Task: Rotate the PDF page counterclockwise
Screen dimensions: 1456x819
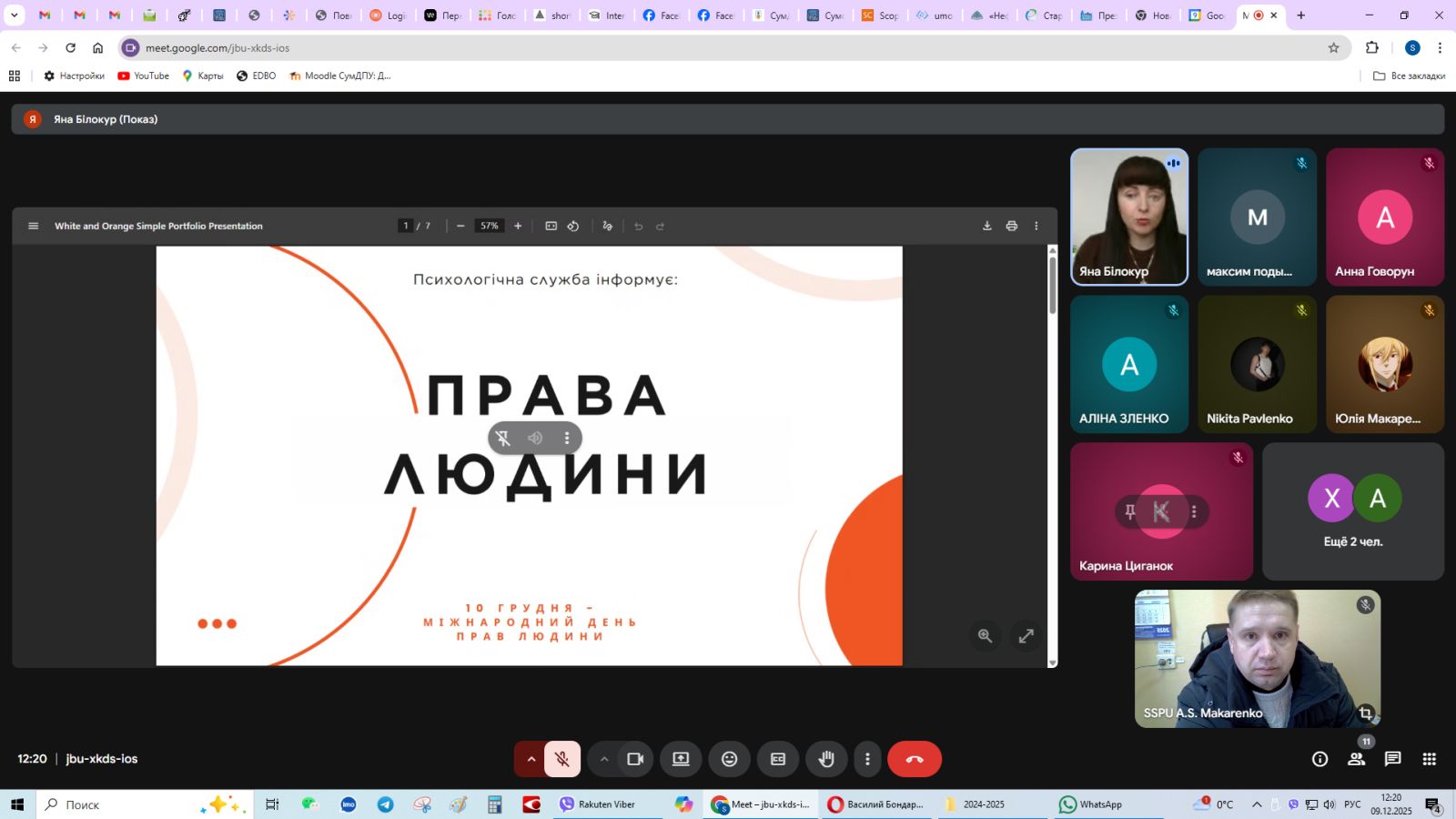Action: click(573, 226)
